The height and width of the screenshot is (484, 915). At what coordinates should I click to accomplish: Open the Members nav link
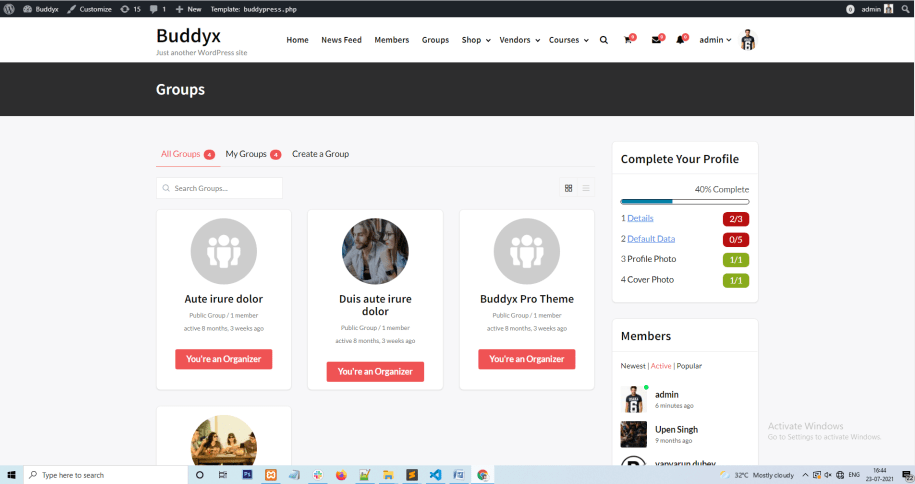[x=392, y=40]
